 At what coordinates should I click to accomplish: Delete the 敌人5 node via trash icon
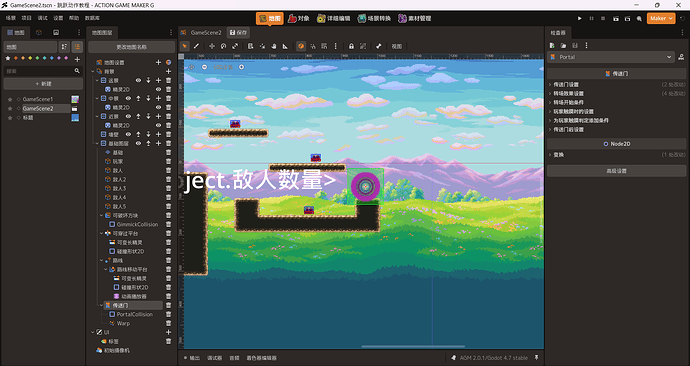pos(168,206)
